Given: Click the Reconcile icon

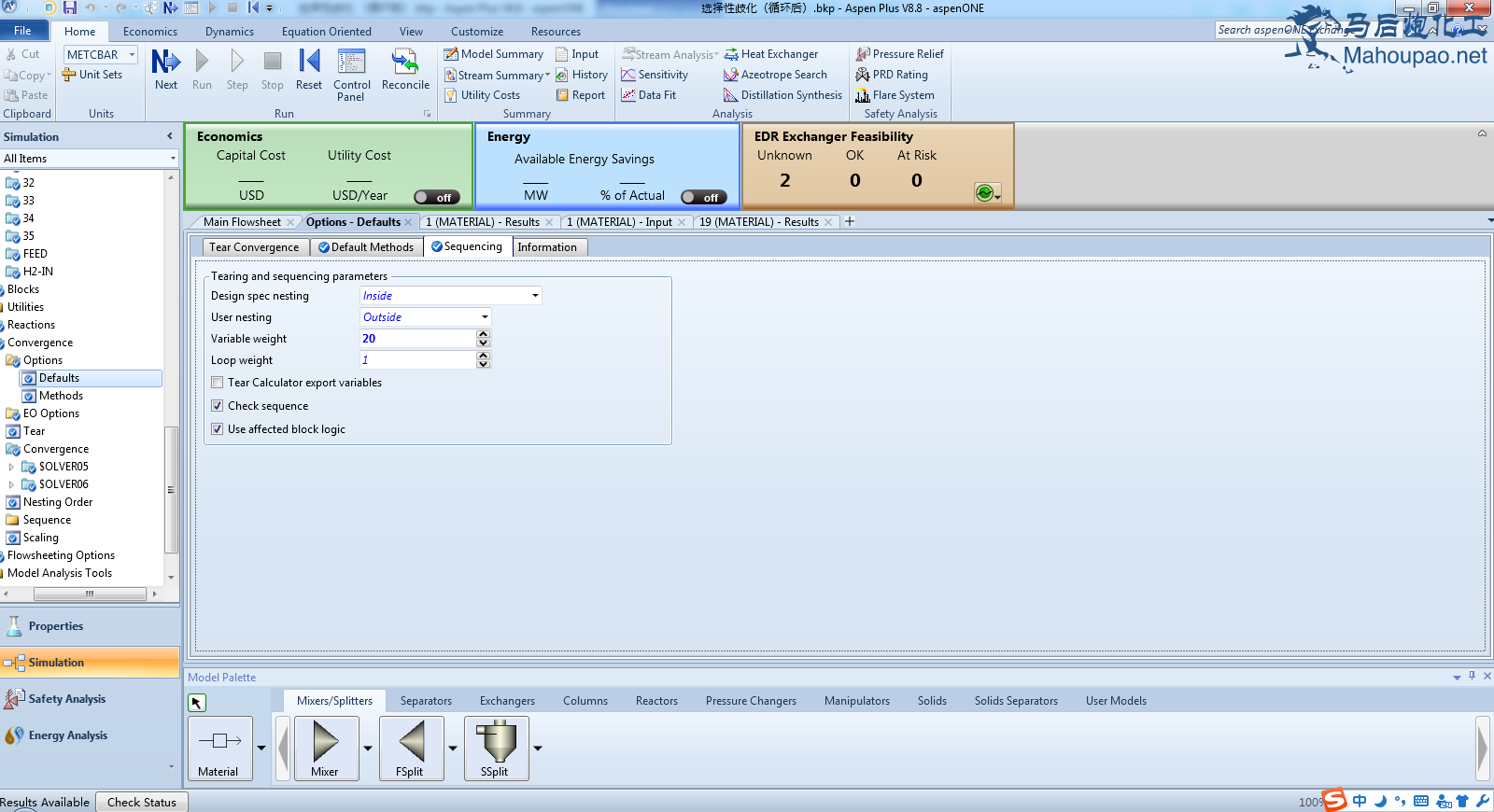Looking at the screenshot, I should click(x=405, y=70).
